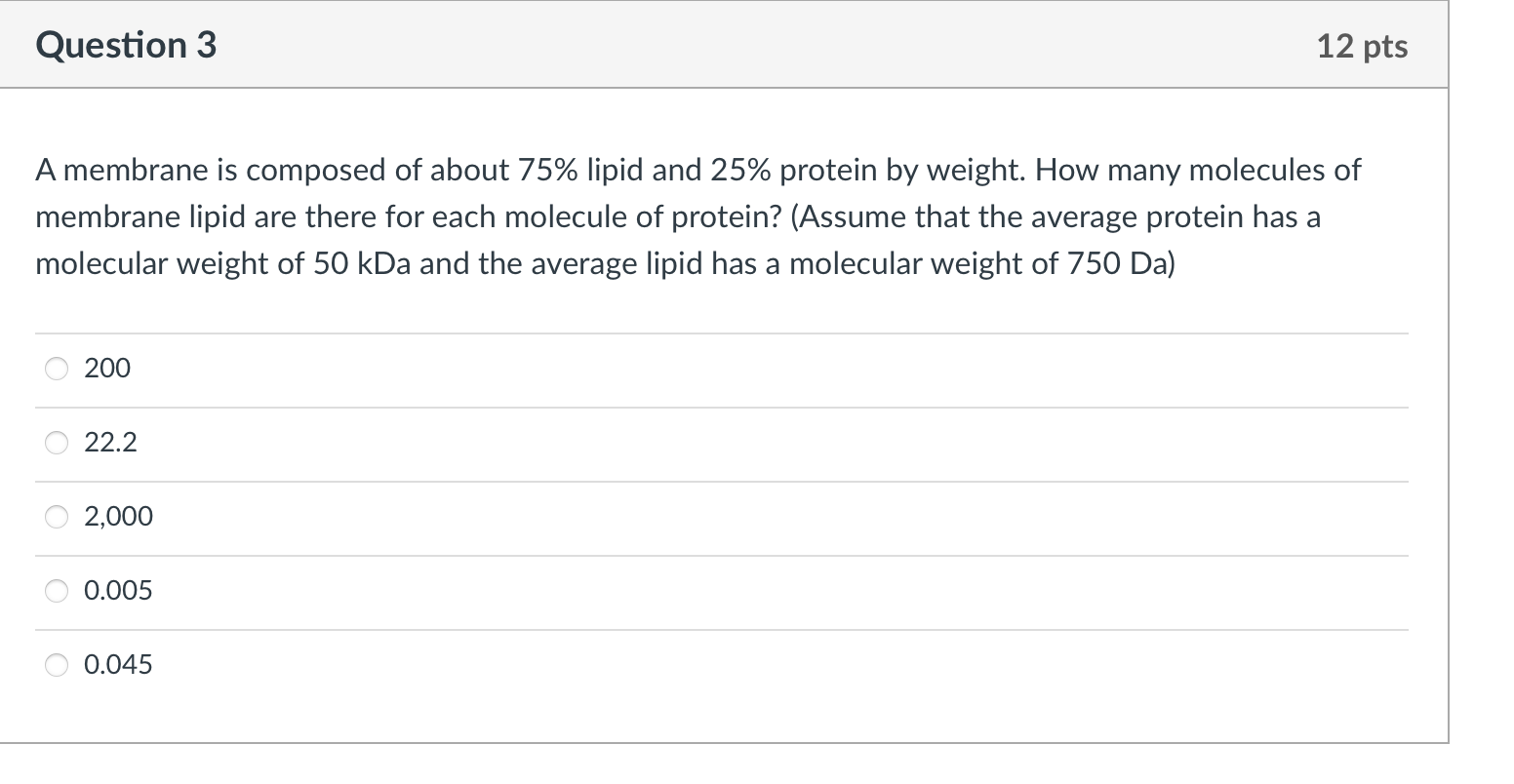Viewport: 1514px width, 784px height.
Task: Select the radio button for 200
Action: click(58, 369)
